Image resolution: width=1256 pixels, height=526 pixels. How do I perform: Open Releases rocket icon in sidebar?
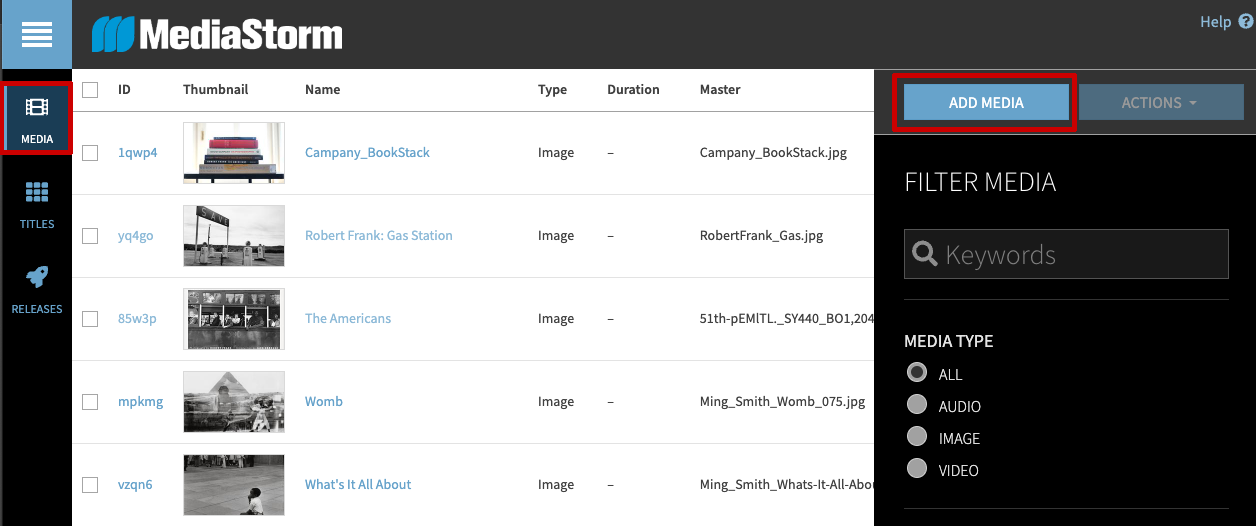pyautogui.click(x=37, y=277)
